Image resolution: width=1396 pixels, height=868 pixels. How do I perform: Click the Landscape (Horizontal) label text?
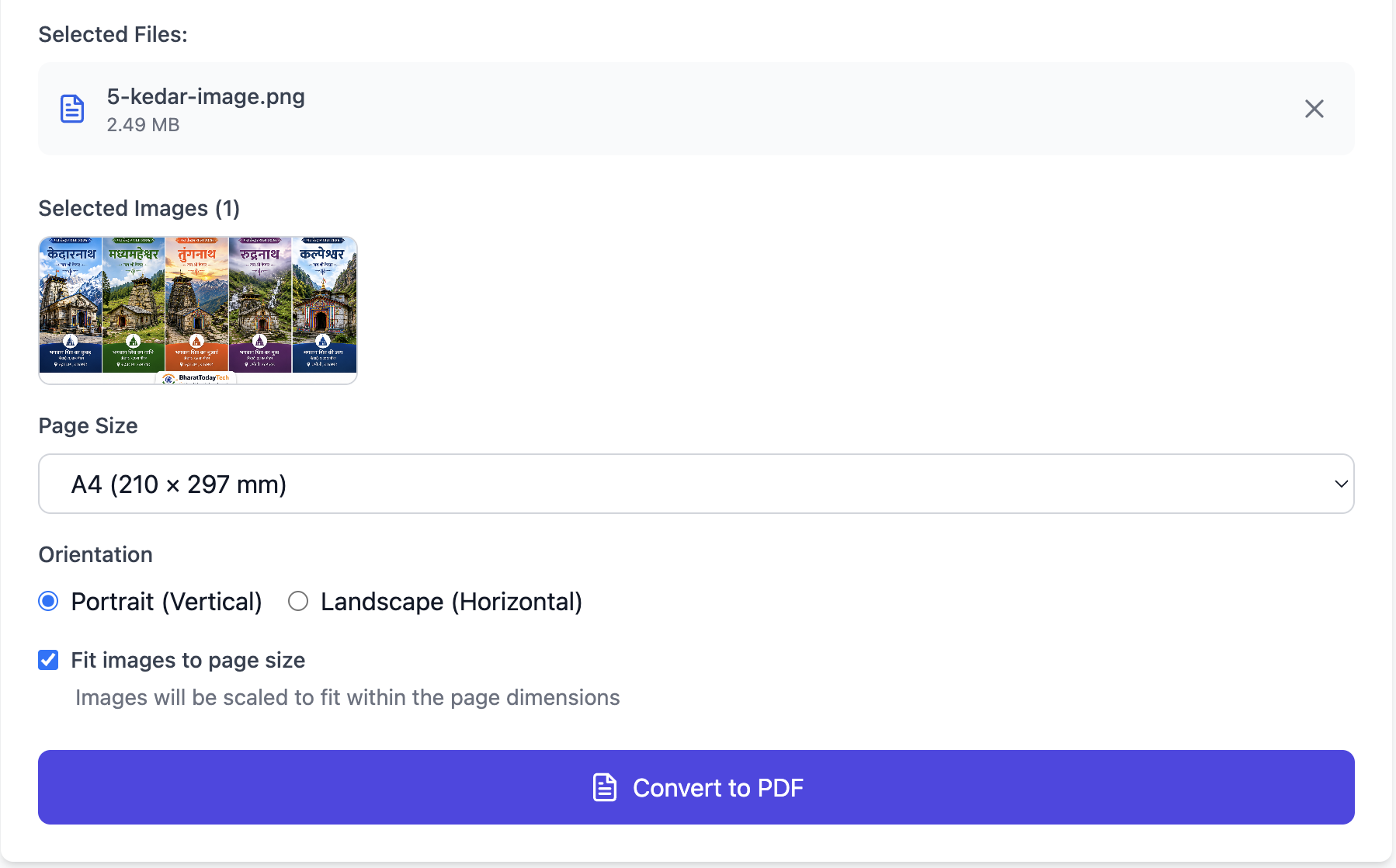[451, 602]
